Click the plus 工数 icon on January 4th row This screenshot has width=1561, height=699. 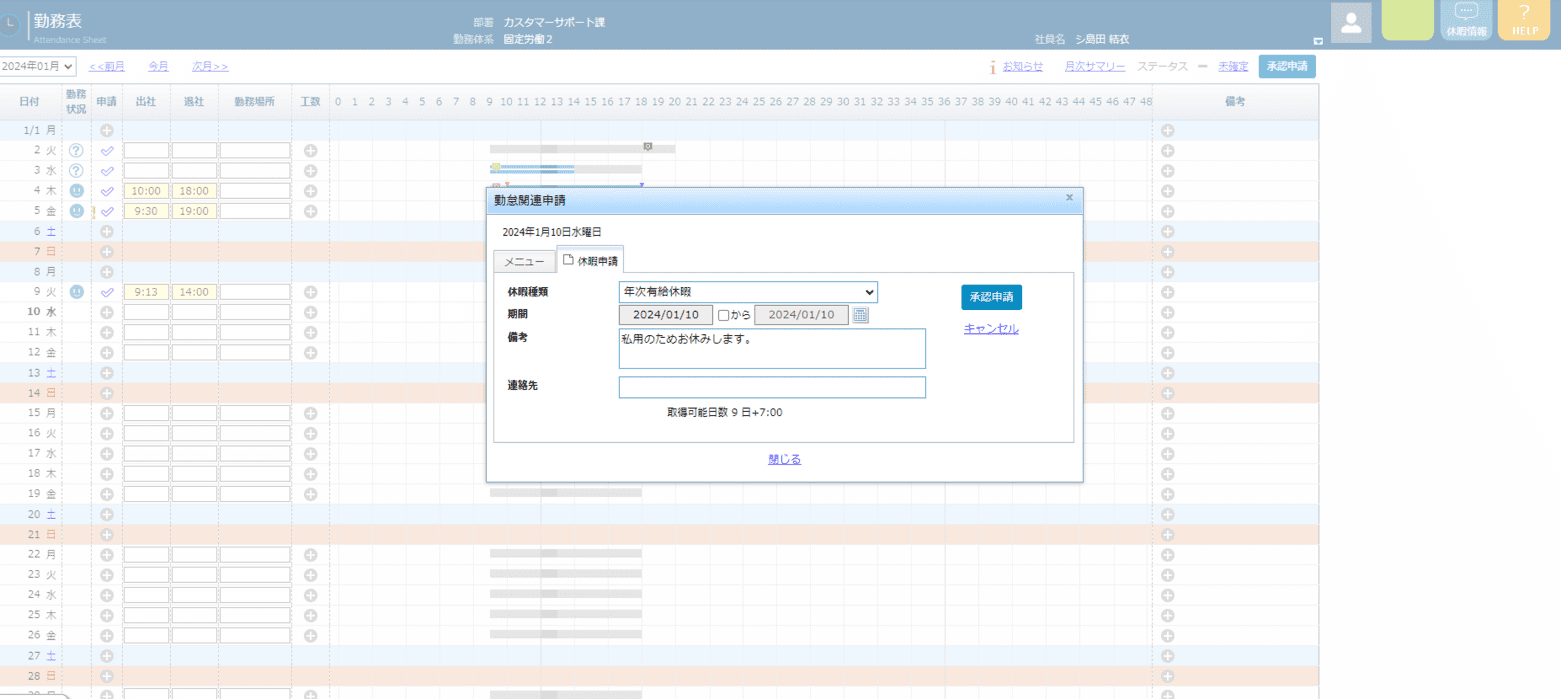pyautogui.click(x=310, y=190)
